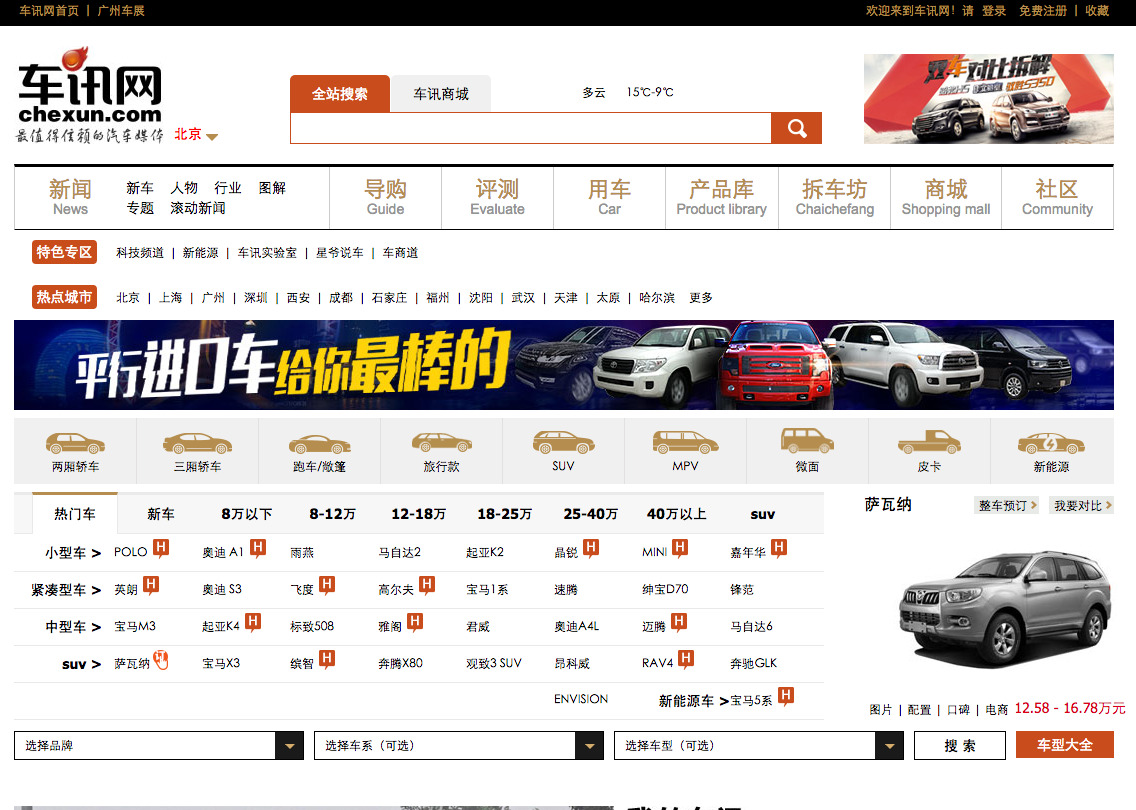Click the 更多 cities link
Viewport: 1136px width, 810px height.
(x=701, y=298)
